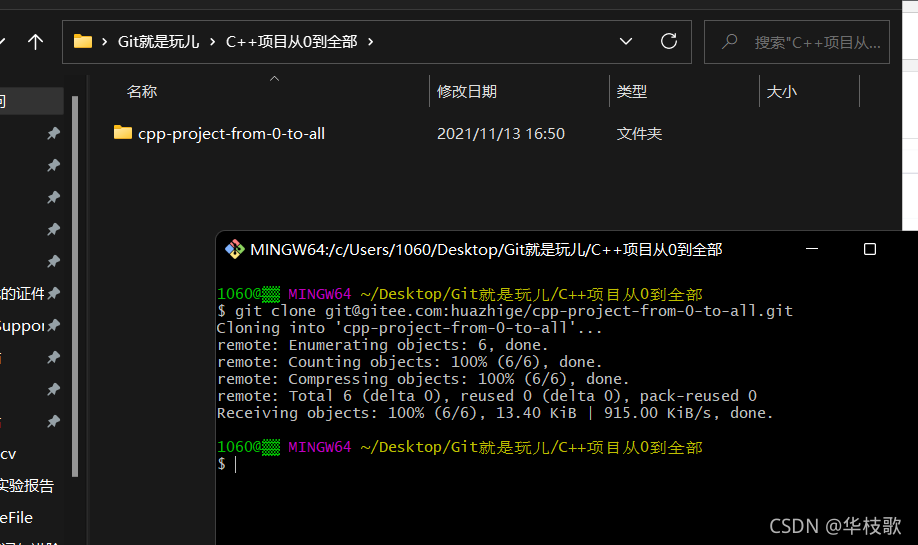Click 'Cloning into' output line in terminal
The width and height of the screenshot is (918, 545).
click(409, 328)
